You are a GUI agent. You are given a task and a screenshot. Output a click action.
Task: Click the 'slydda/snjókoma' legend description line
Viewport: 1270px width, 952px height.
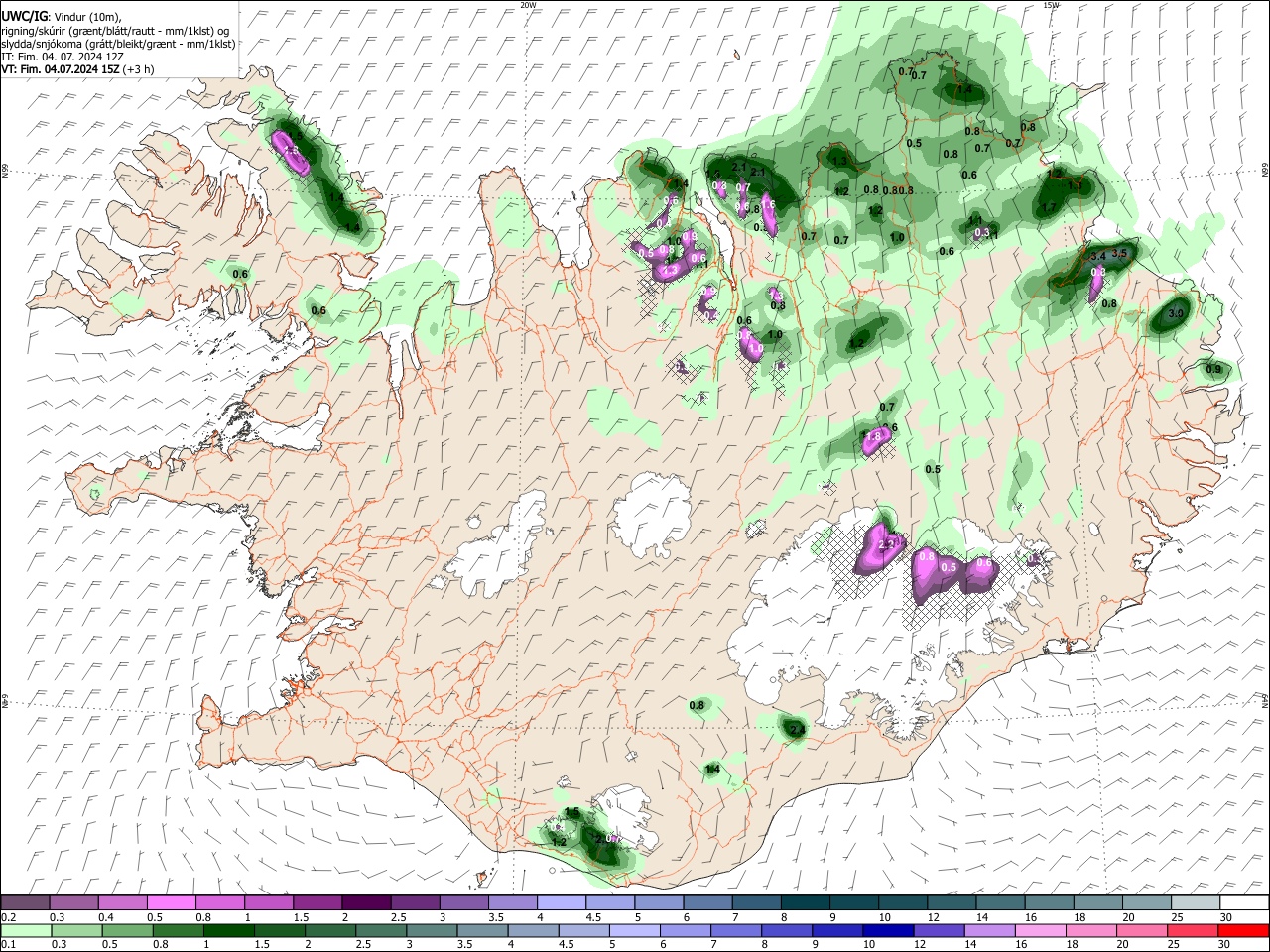(x=118, y=44)
